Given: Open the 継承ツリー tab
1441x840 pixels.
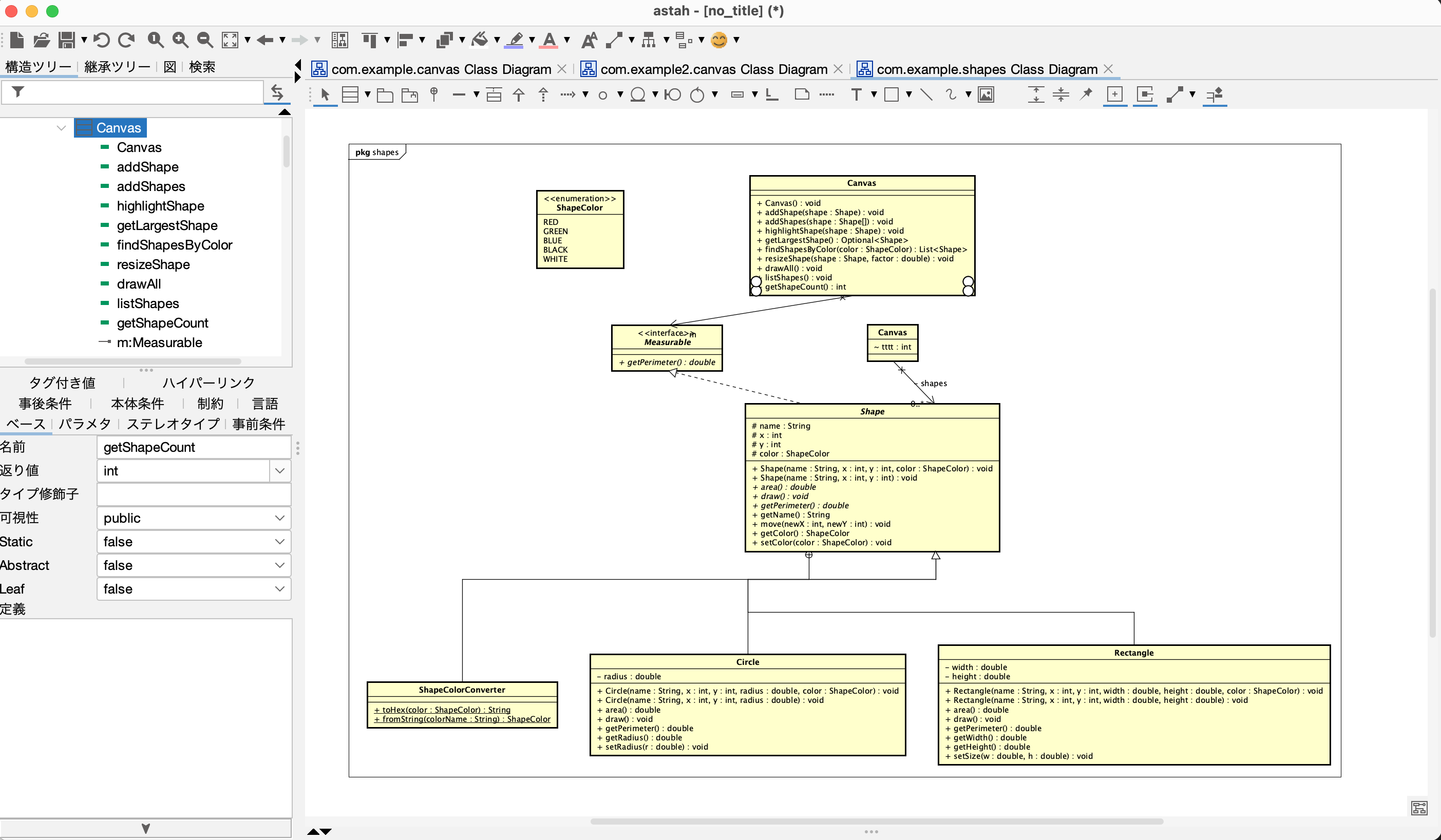Looking at the screenshot, I should [x=117, y=67].
